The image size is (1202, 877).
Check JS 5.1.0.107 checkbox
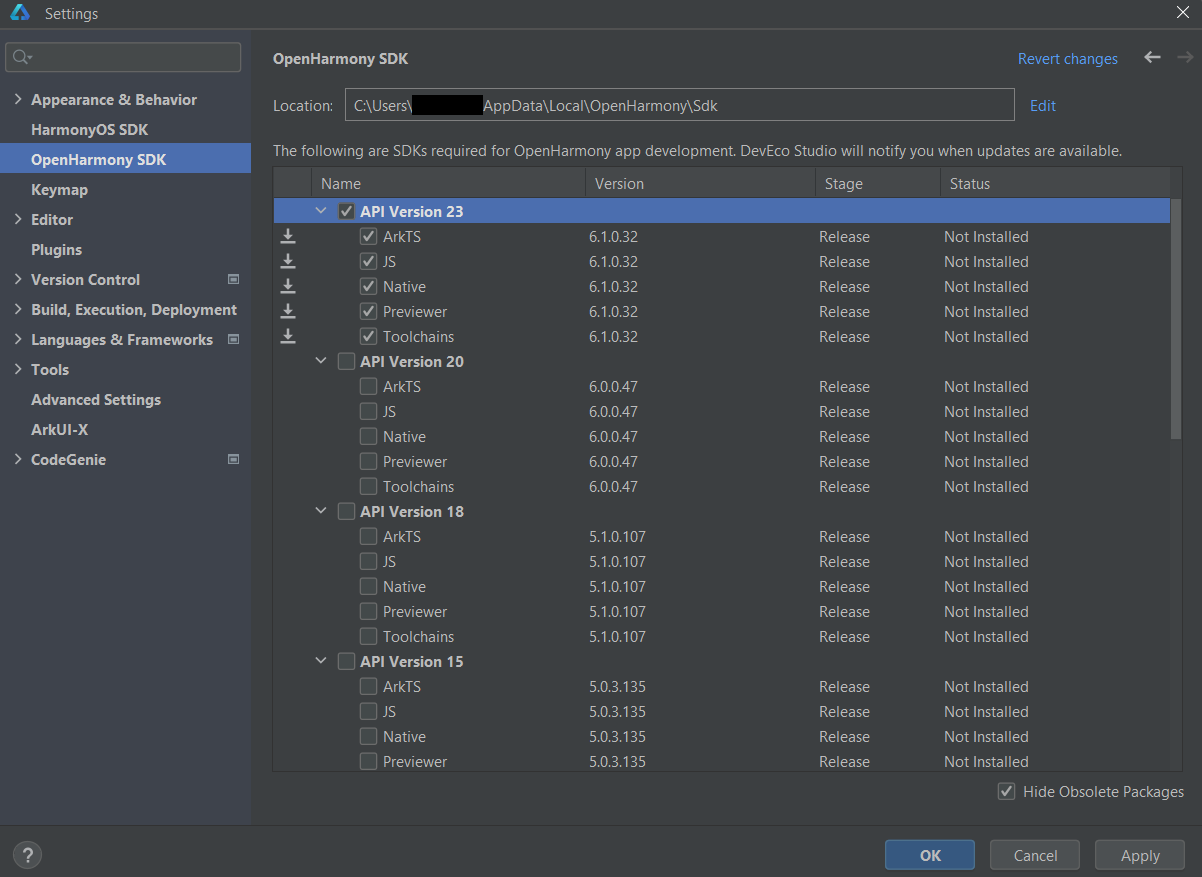click(x=369, y=562)
